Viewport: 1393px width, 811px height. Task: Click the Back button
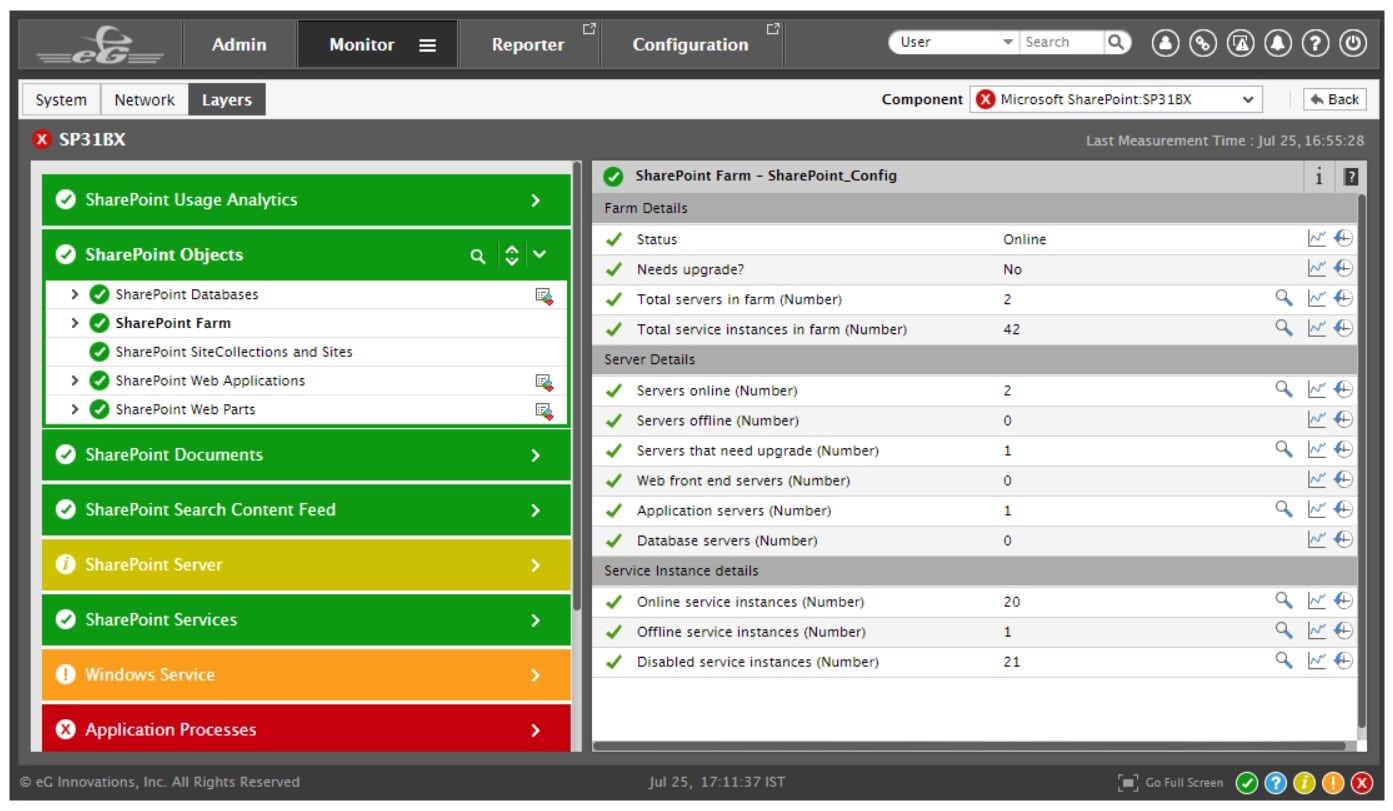1334,99
